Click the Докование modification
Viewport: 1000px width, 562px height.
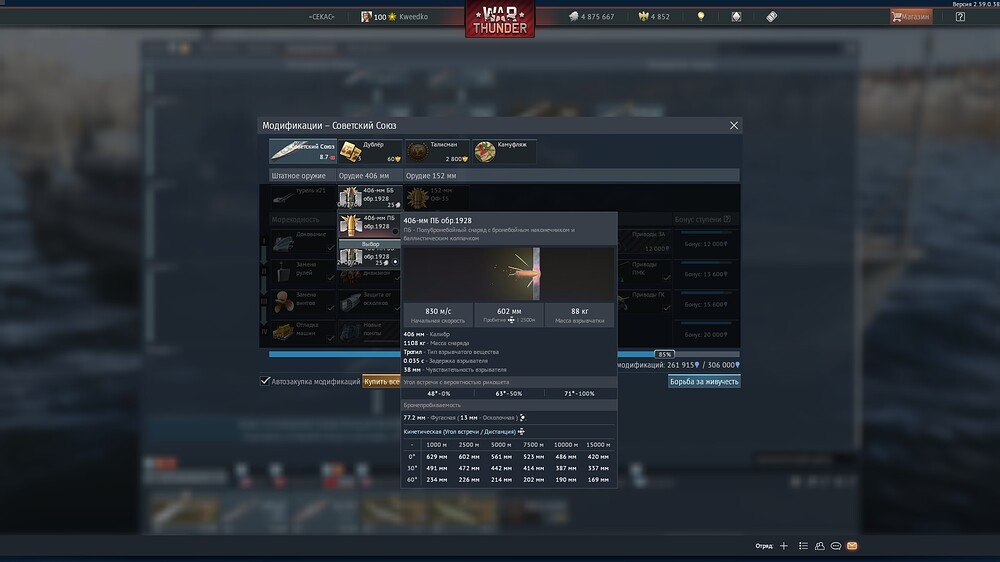[303, 242]
